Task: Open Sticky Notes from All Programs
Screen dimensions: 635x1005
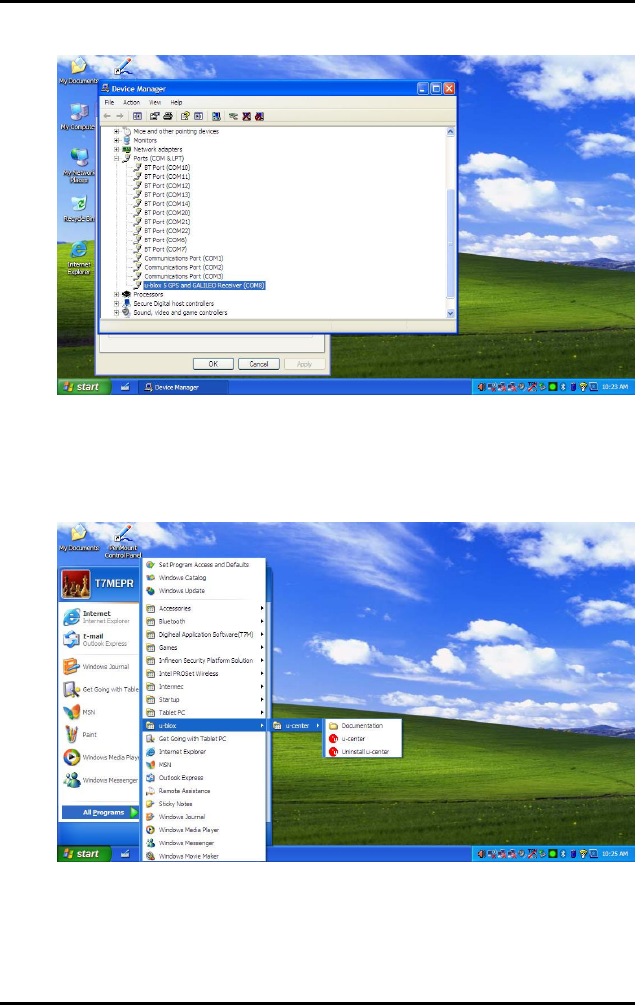Action: [x=204, y=804]
